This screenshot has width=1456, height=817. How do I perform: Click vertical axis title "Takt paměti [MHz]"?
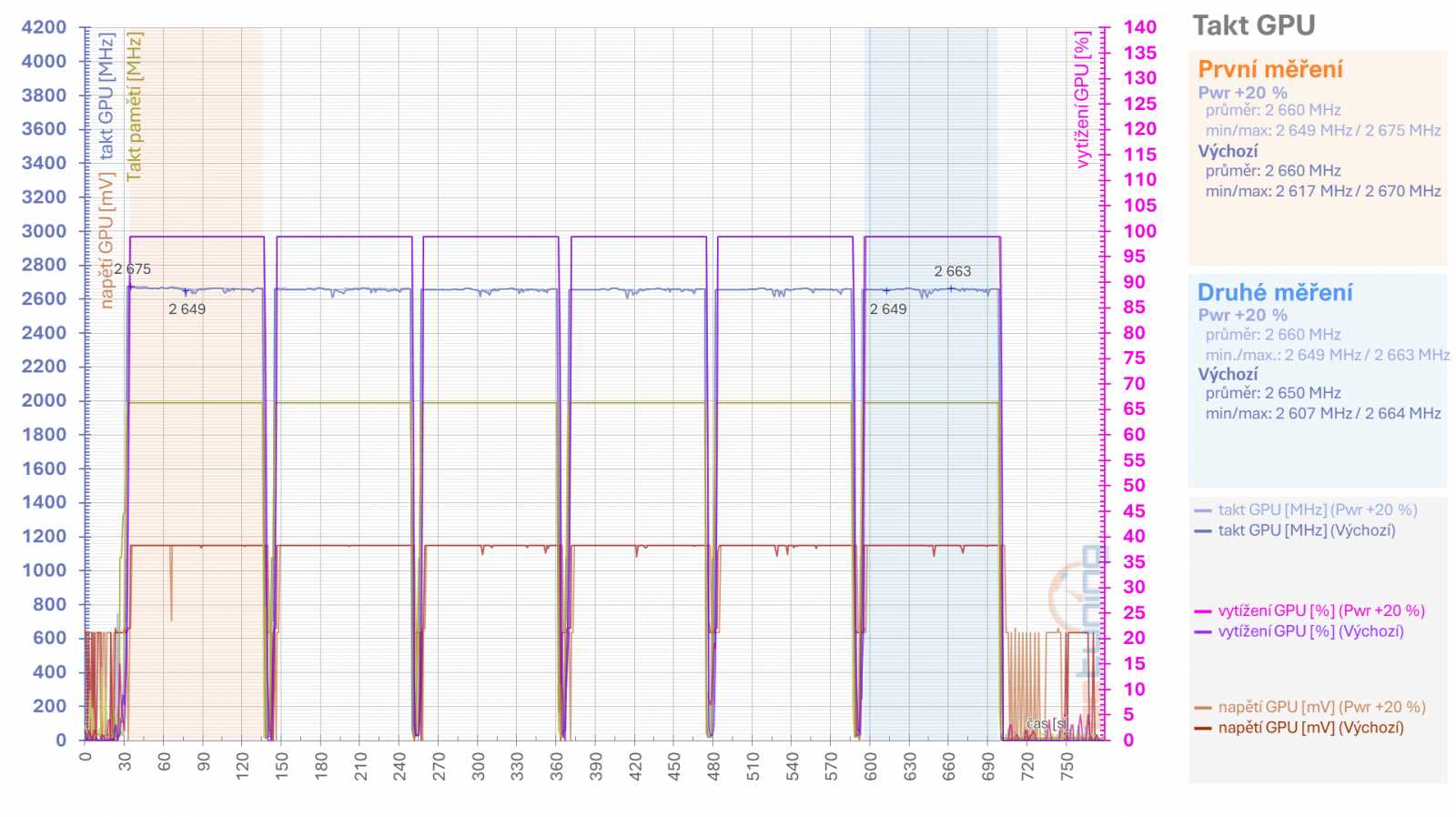pyautogui.click(x=135, y=106)
